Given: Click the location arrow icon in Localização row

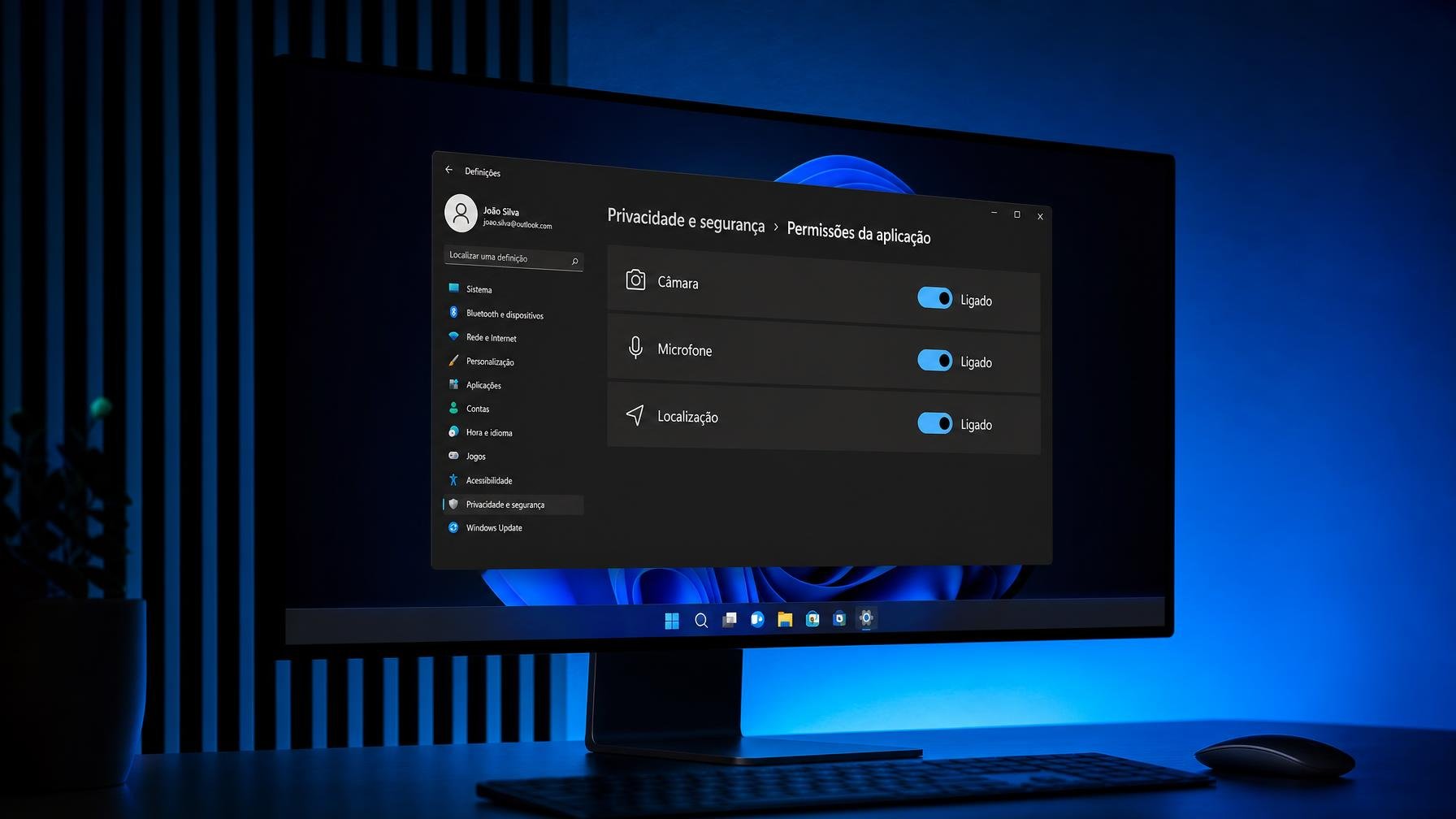Looking at the screenshot, I should [635, 415].
